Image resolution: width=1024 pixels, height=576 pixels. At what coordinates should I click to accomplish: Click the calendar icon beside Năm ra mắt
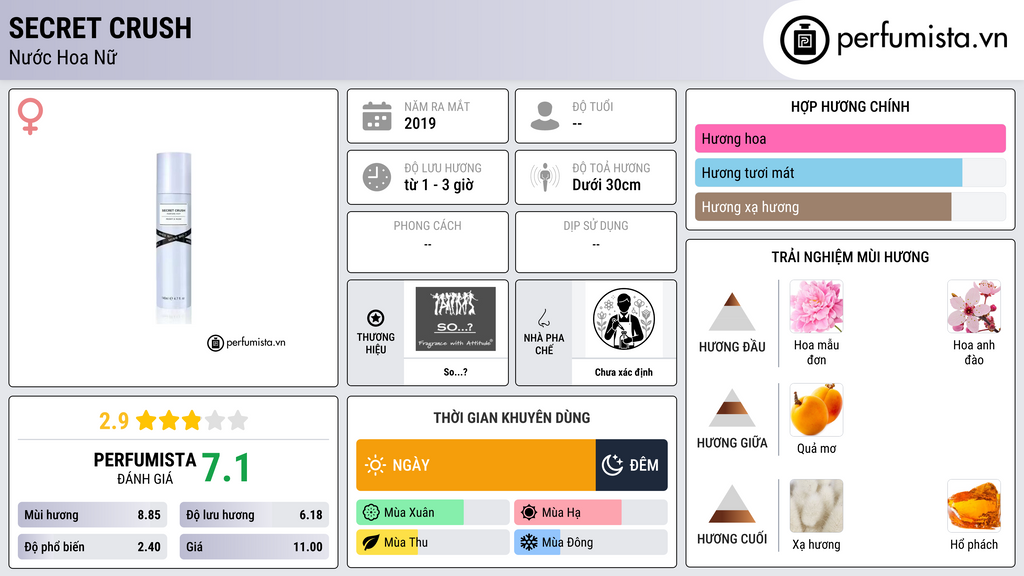coord(377,116)
